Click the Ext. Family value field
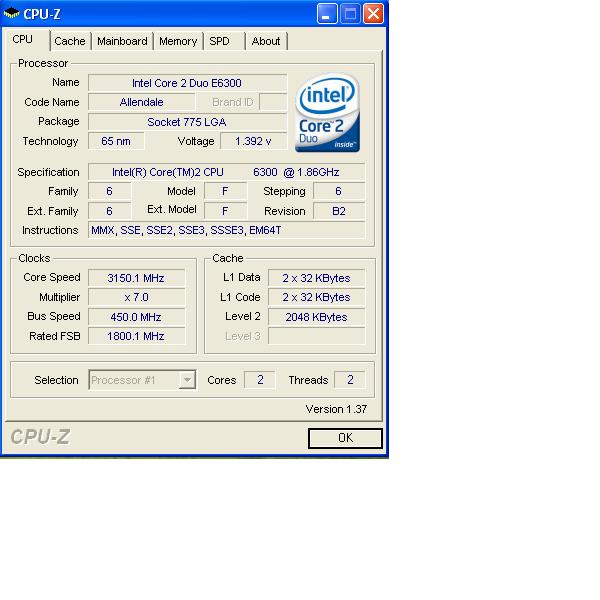 [109, 211]
